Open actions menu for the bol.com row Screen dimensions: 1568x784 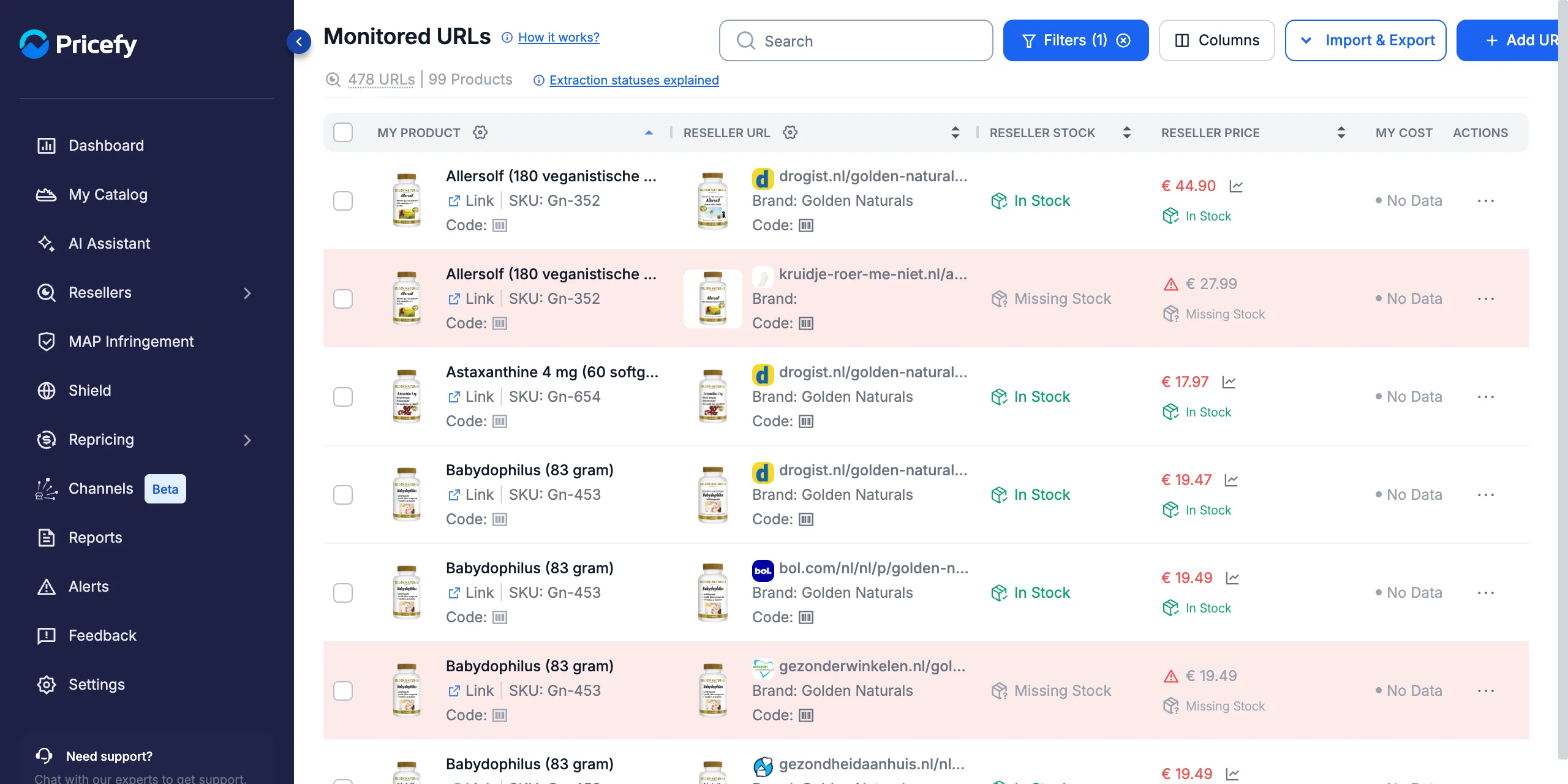pyautogui.click(x=1485, y=593)
